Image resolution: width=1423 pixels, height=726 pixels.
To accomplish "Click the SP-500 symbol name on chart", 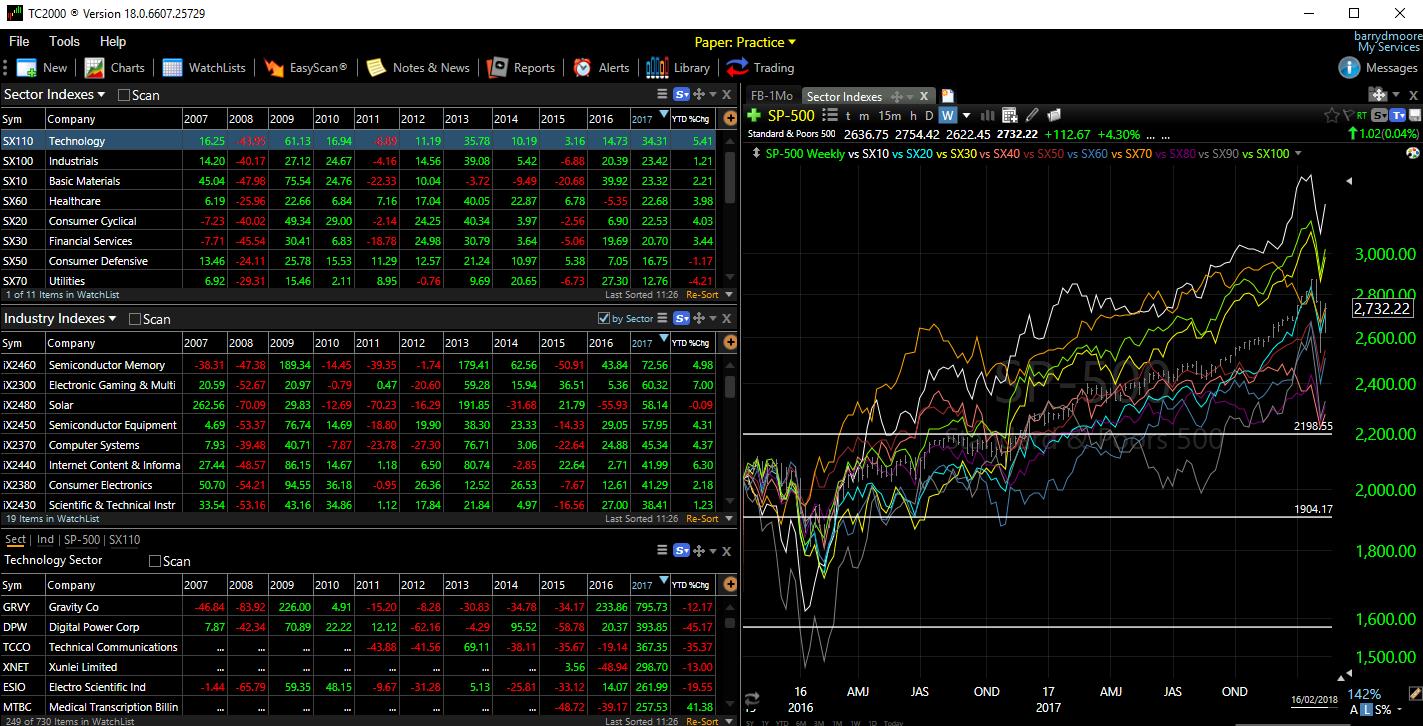I will (x=790, y=115).
